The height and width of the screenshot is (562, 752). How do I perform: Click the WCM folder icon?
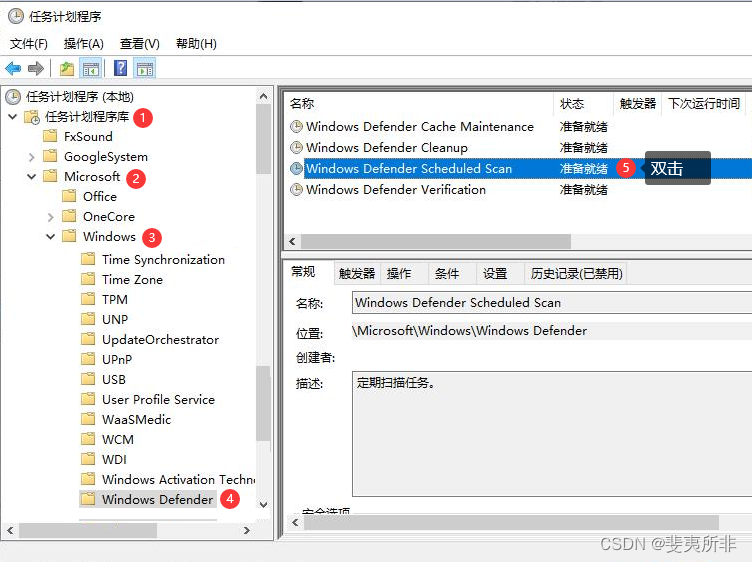click(x=88, y=439)
